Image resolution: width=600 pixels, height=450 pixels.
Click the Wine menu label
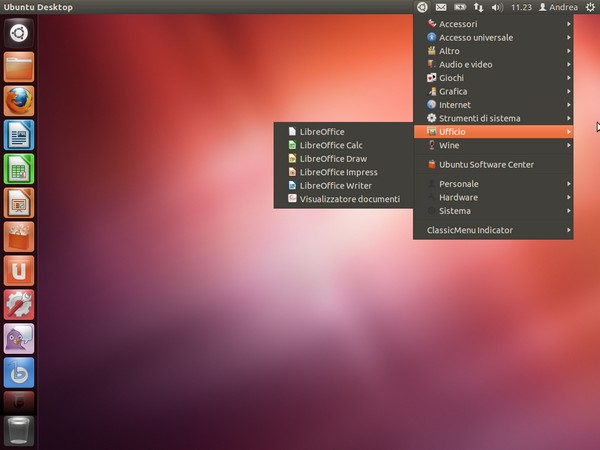pyautogui.click(x=449, y=145)
